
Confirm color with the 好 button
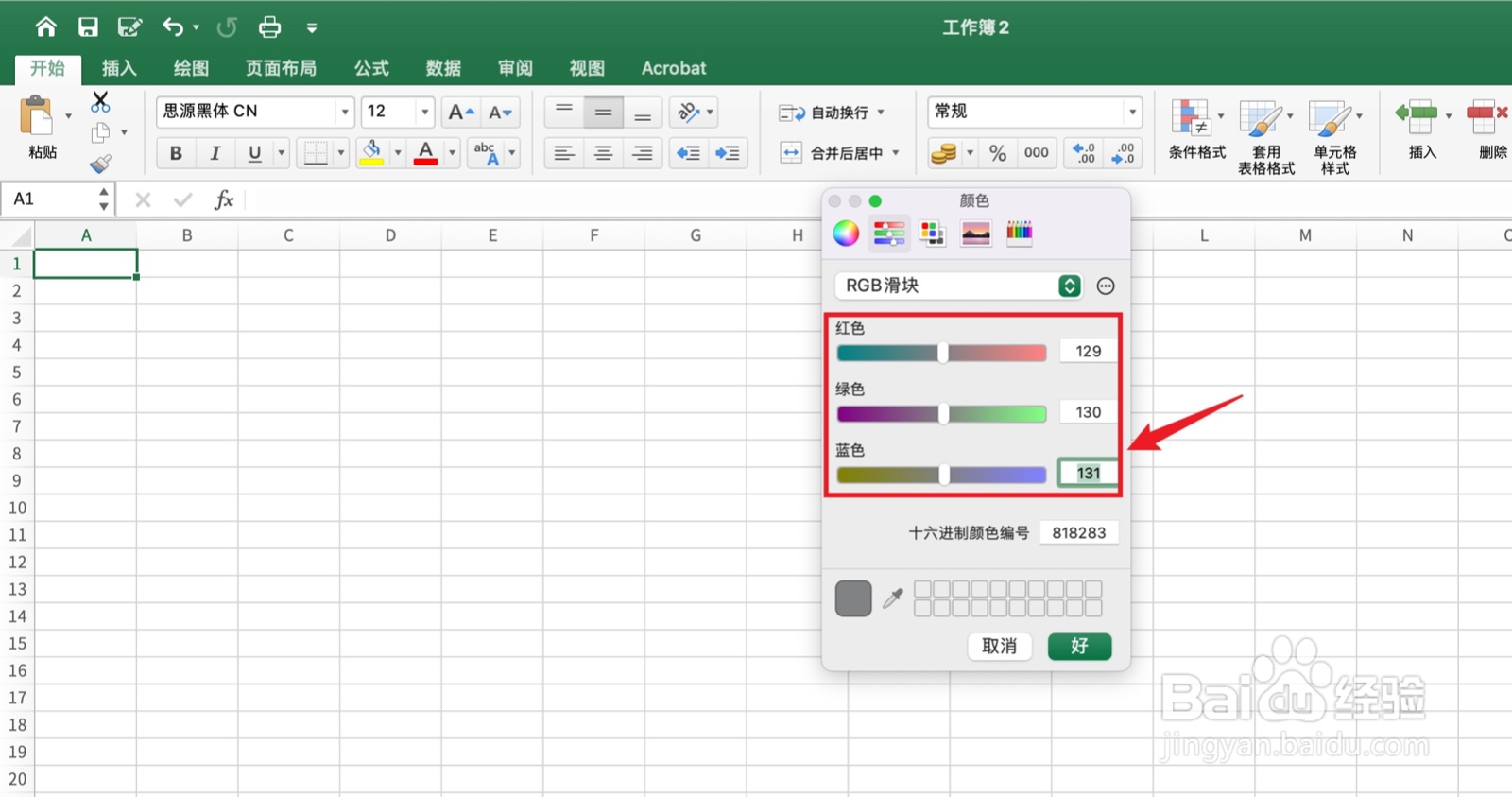click(1079, 647)
